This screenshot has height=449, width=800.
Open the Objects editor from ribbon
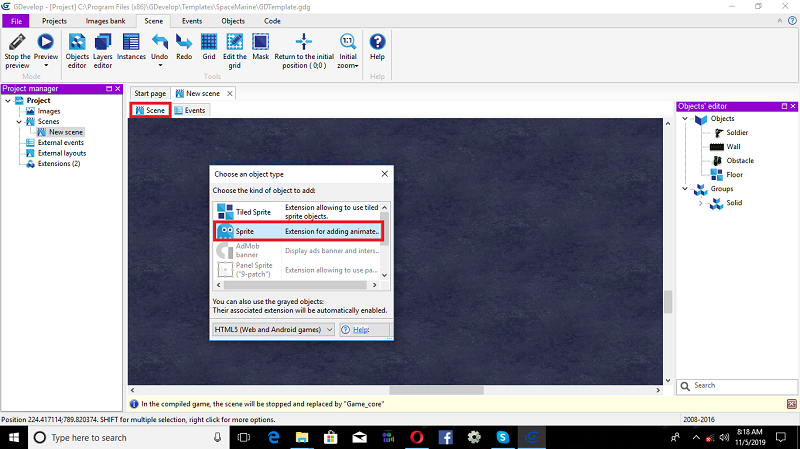[x=77, y=51]
